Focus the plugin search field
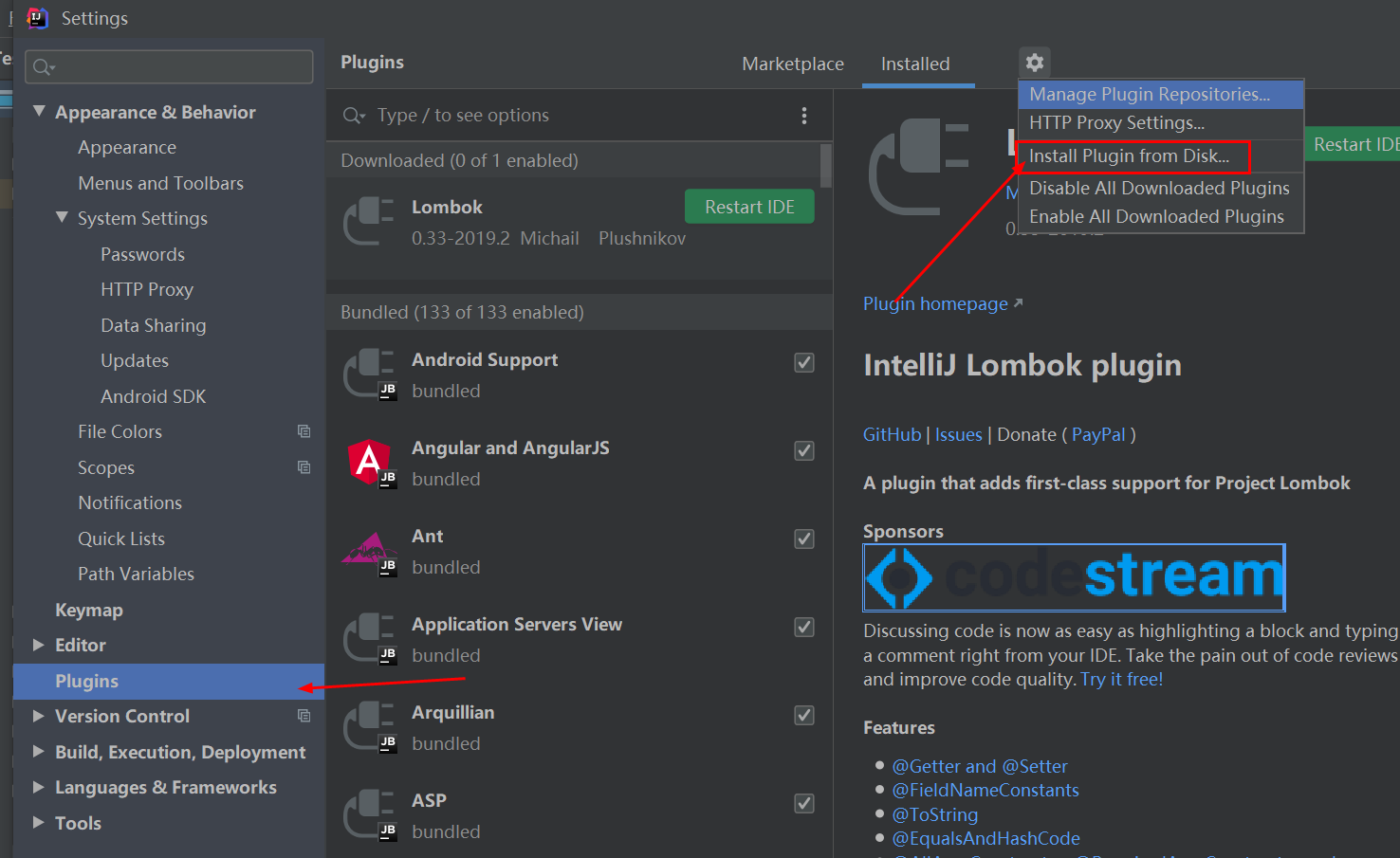This screenshot has height=858, width=1400. coord(579,116)
